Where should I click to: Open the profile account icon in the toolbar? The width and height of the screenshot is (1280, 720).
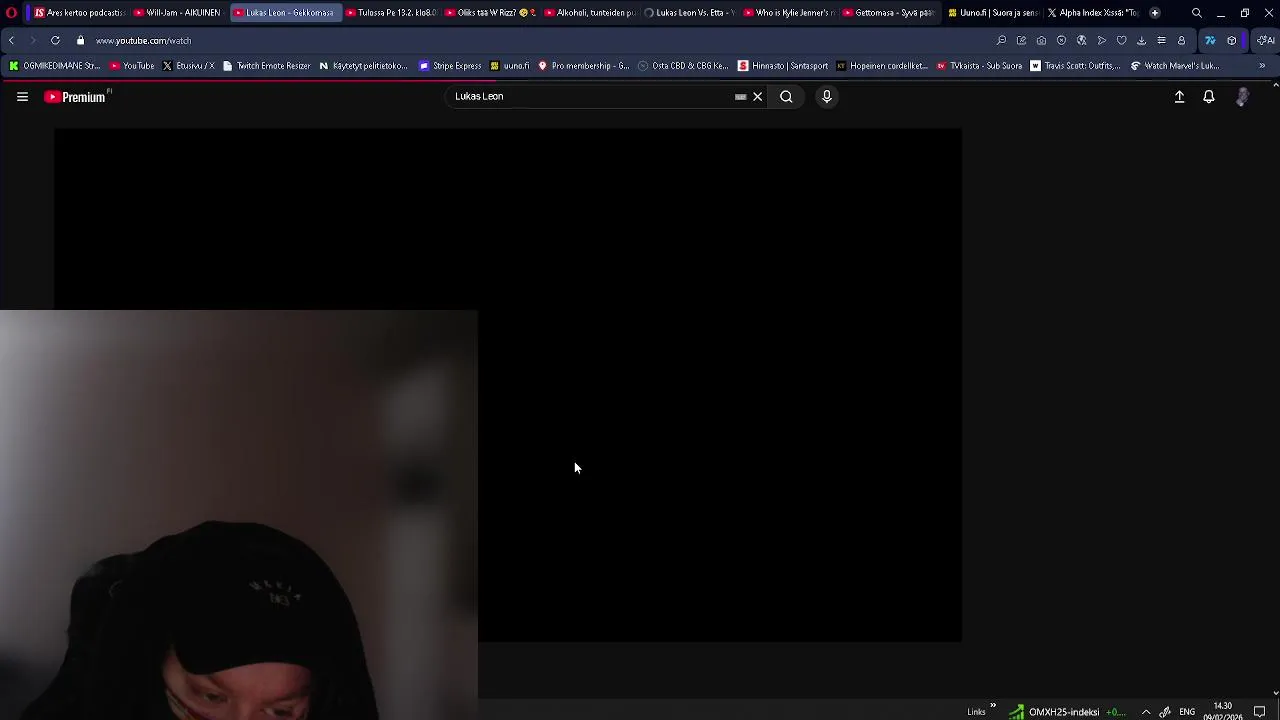[x=1181, y=40]
